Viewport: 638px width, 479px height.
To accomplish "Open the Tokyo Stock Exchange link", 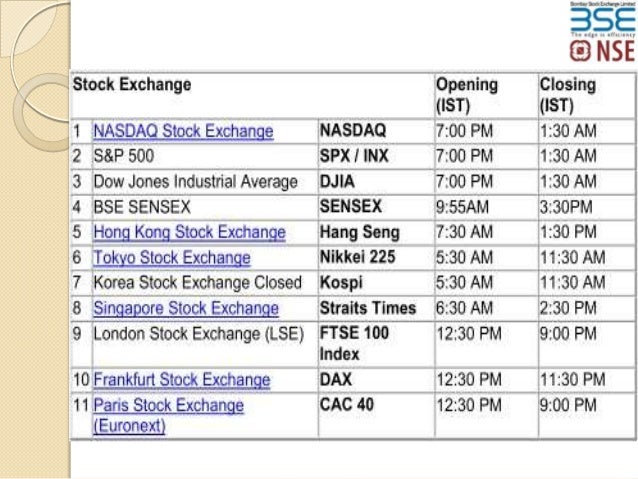I will [x=171, y=258].
